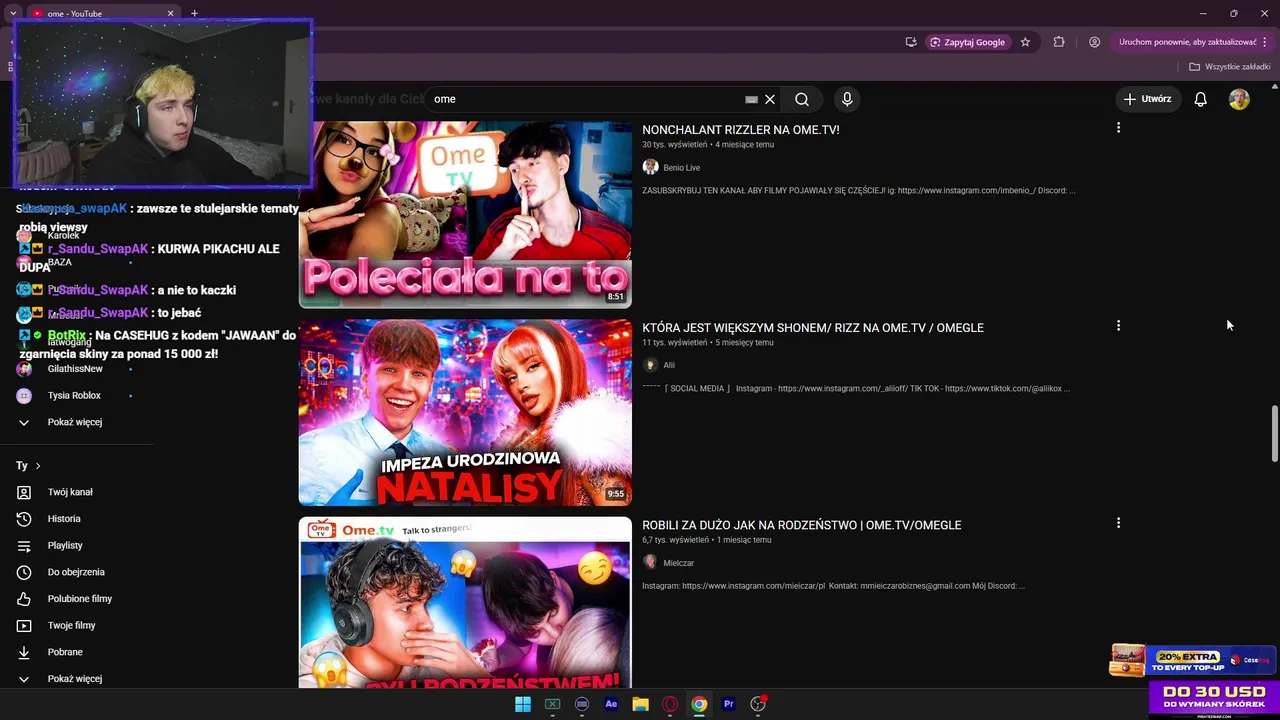1280x720 pixels.
Task: Start voice search with microphone icon
Action: 847,99
